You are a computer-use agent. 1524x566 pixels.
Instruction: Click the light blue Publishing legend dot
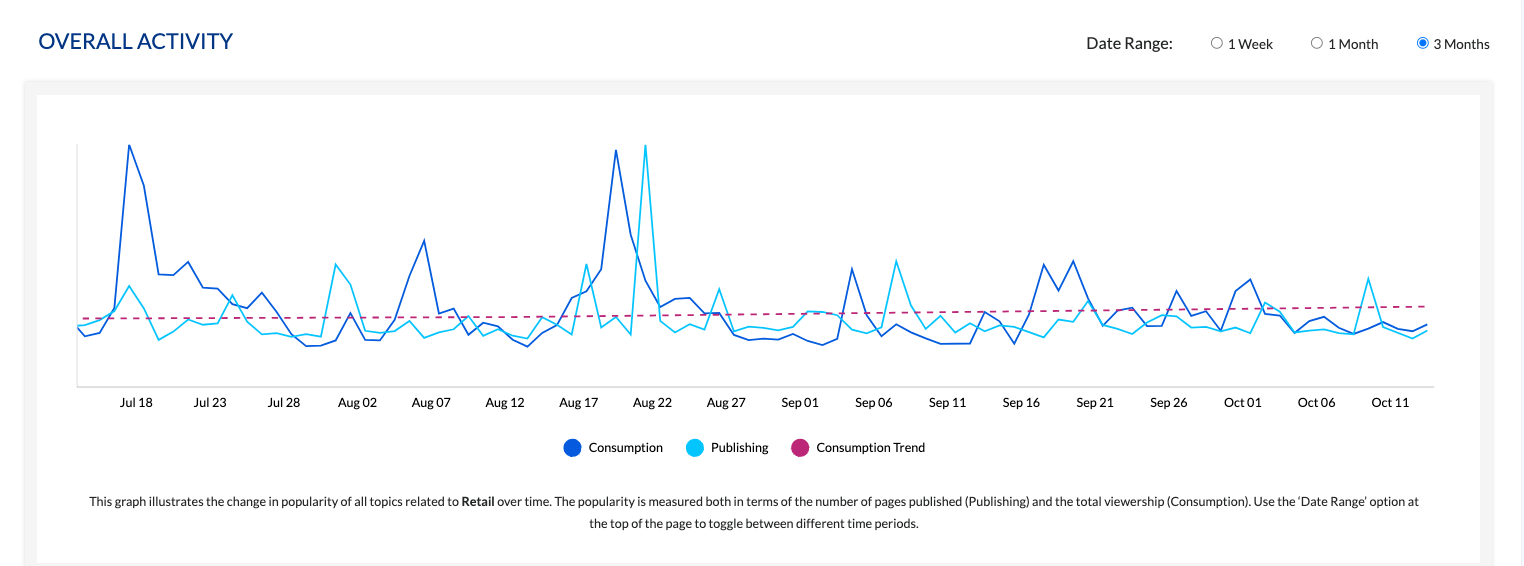694,448
